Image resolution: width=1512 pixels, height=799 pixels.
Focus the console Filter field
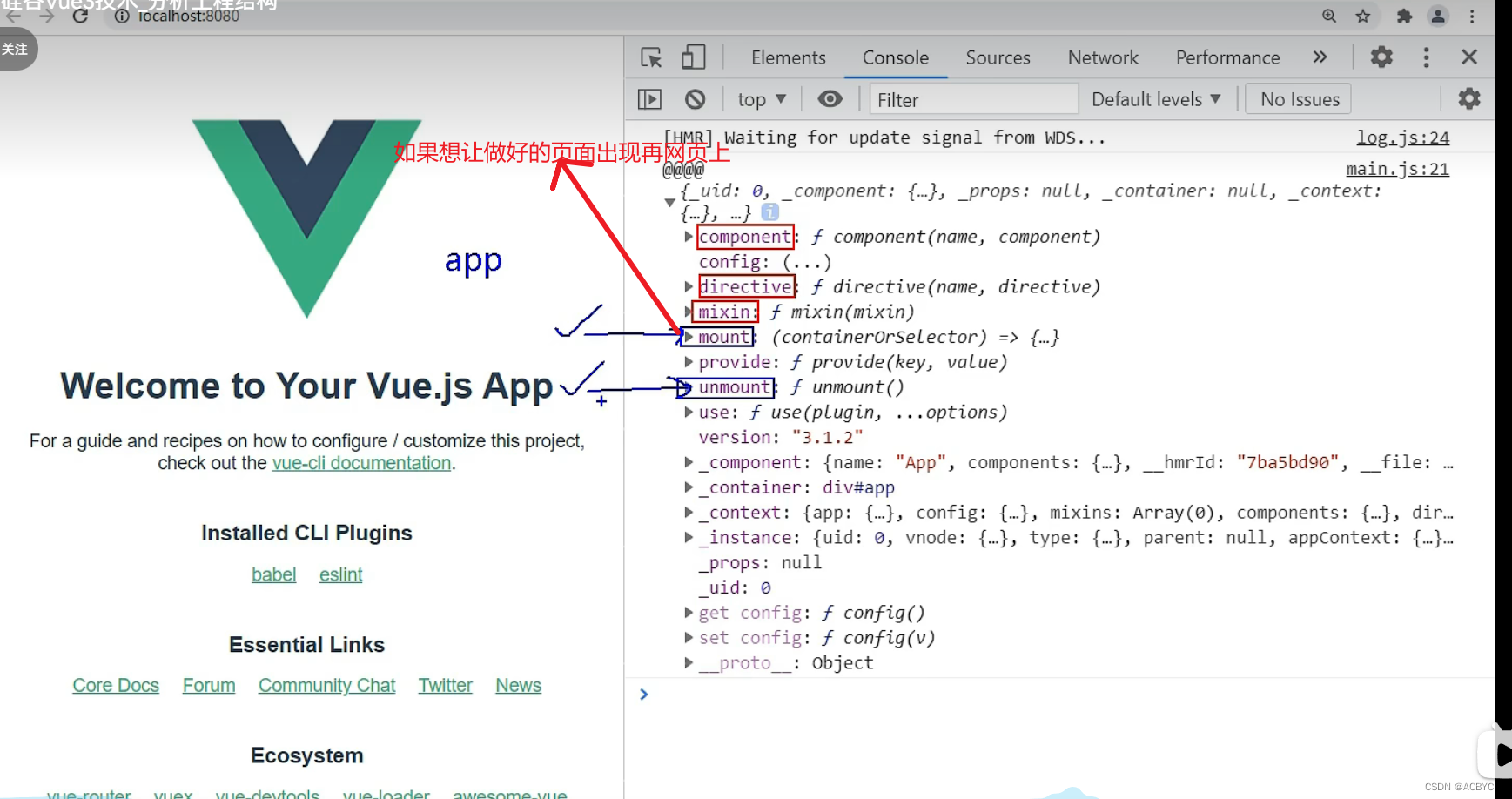tap(974, 99)
